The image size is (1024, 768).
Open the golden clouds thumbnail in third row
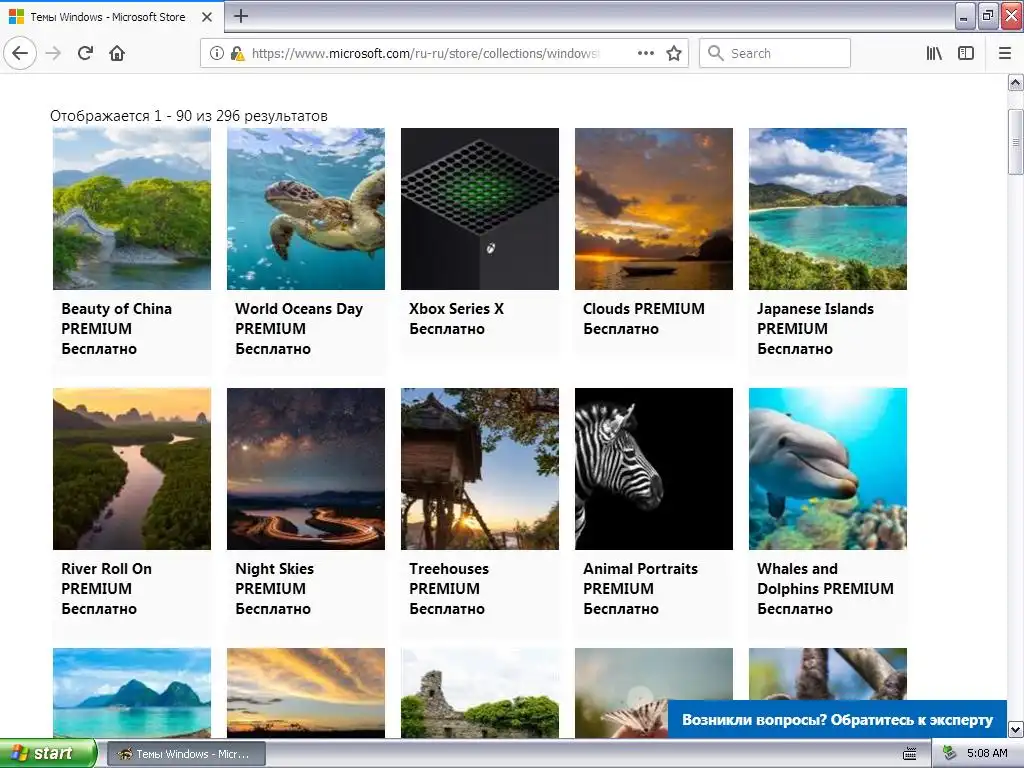pyautogui.click(x=306, y=693)
